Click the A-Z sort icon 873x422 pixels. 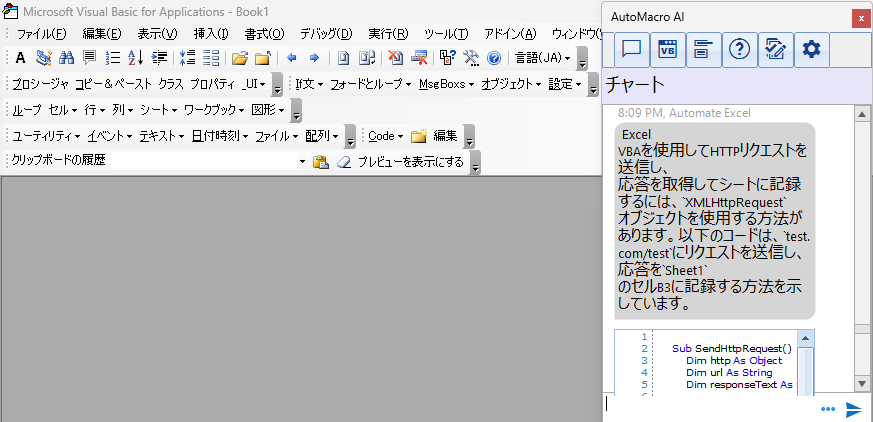136,57
